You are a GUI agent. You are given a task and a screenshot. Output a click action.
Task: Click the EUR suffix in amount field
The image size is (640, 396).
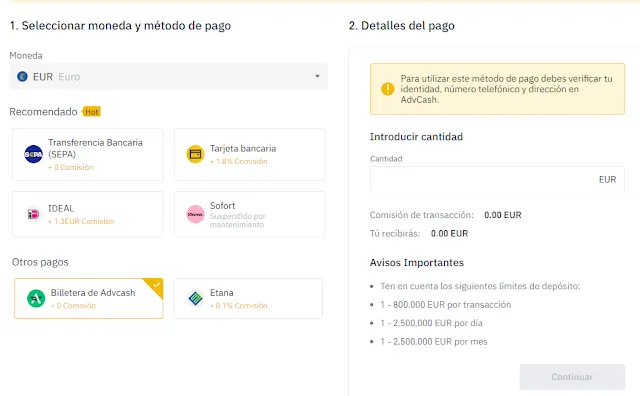(x=607, y=180)
